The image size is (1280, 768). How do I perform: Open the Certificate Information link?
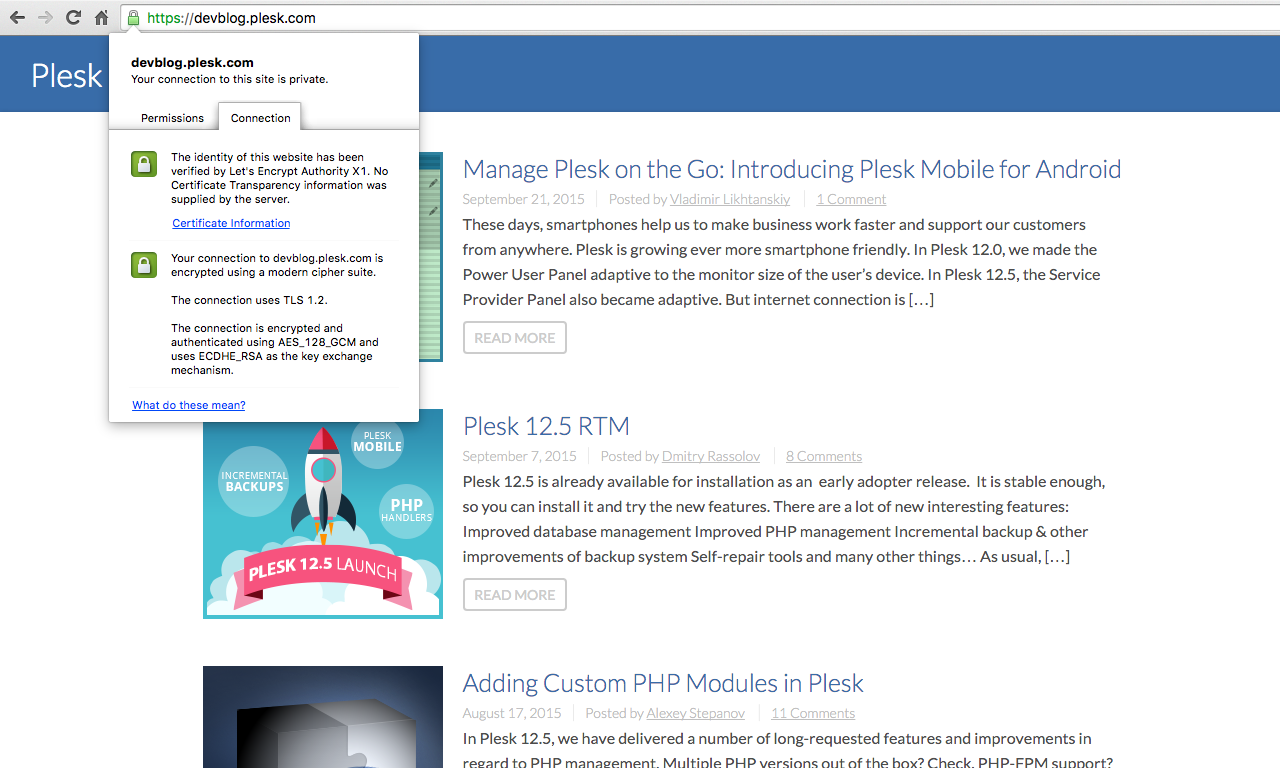coord(231,223)
